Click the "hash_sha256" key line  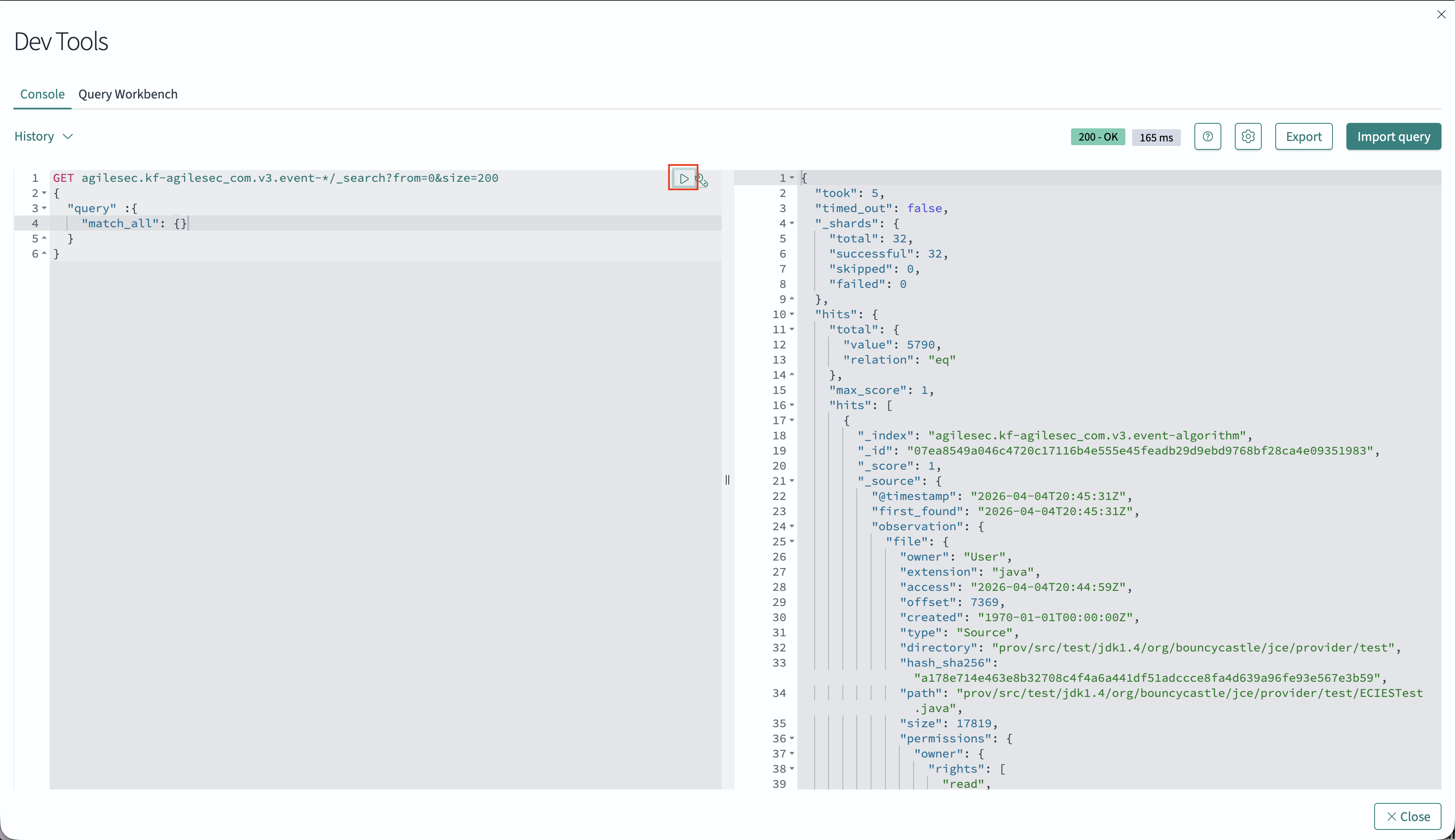click(x=948, y=663)
